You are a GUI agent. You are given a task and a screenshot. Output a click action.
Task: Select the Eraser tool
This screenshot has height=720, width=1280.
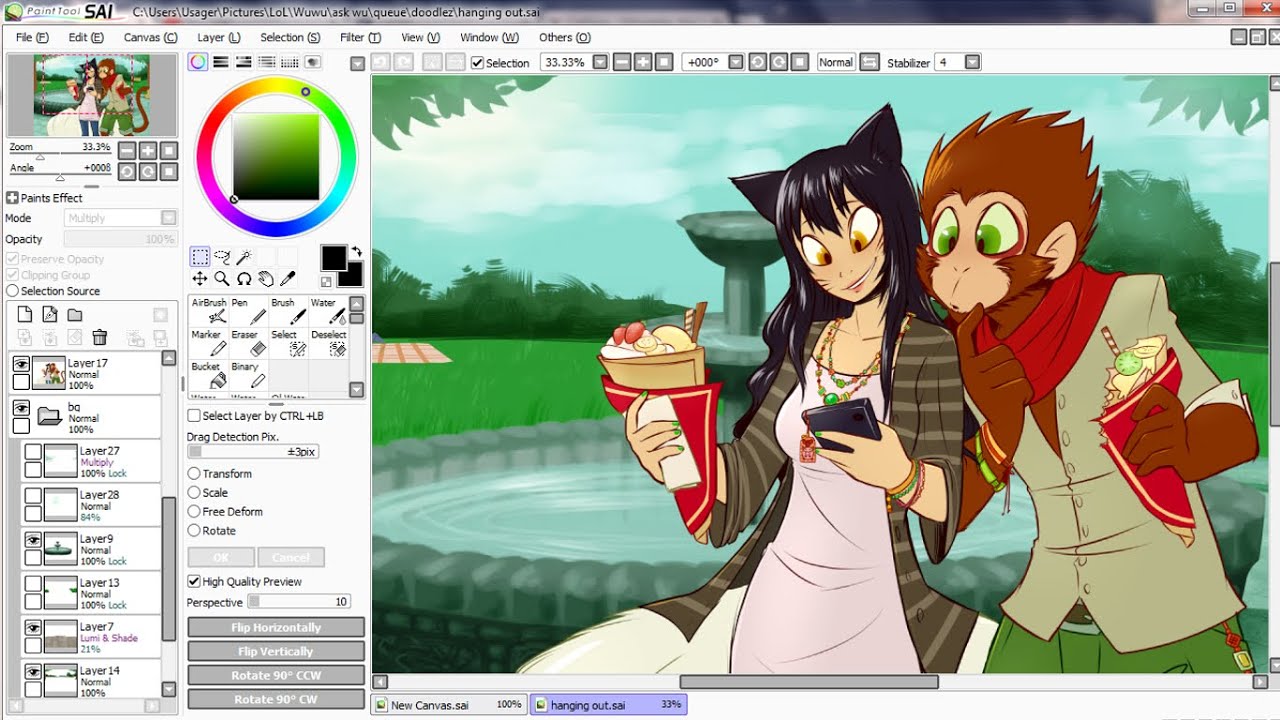[x=248, y=342]
